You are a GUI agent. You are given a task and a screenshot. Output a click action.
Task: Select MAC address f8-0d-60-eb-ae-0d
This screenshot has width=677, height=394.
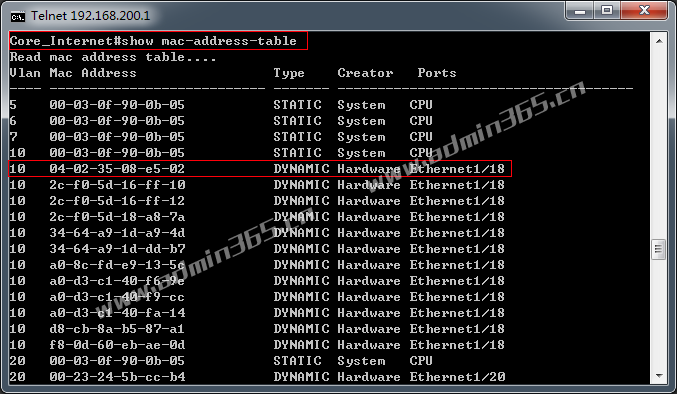pos(117,345)
